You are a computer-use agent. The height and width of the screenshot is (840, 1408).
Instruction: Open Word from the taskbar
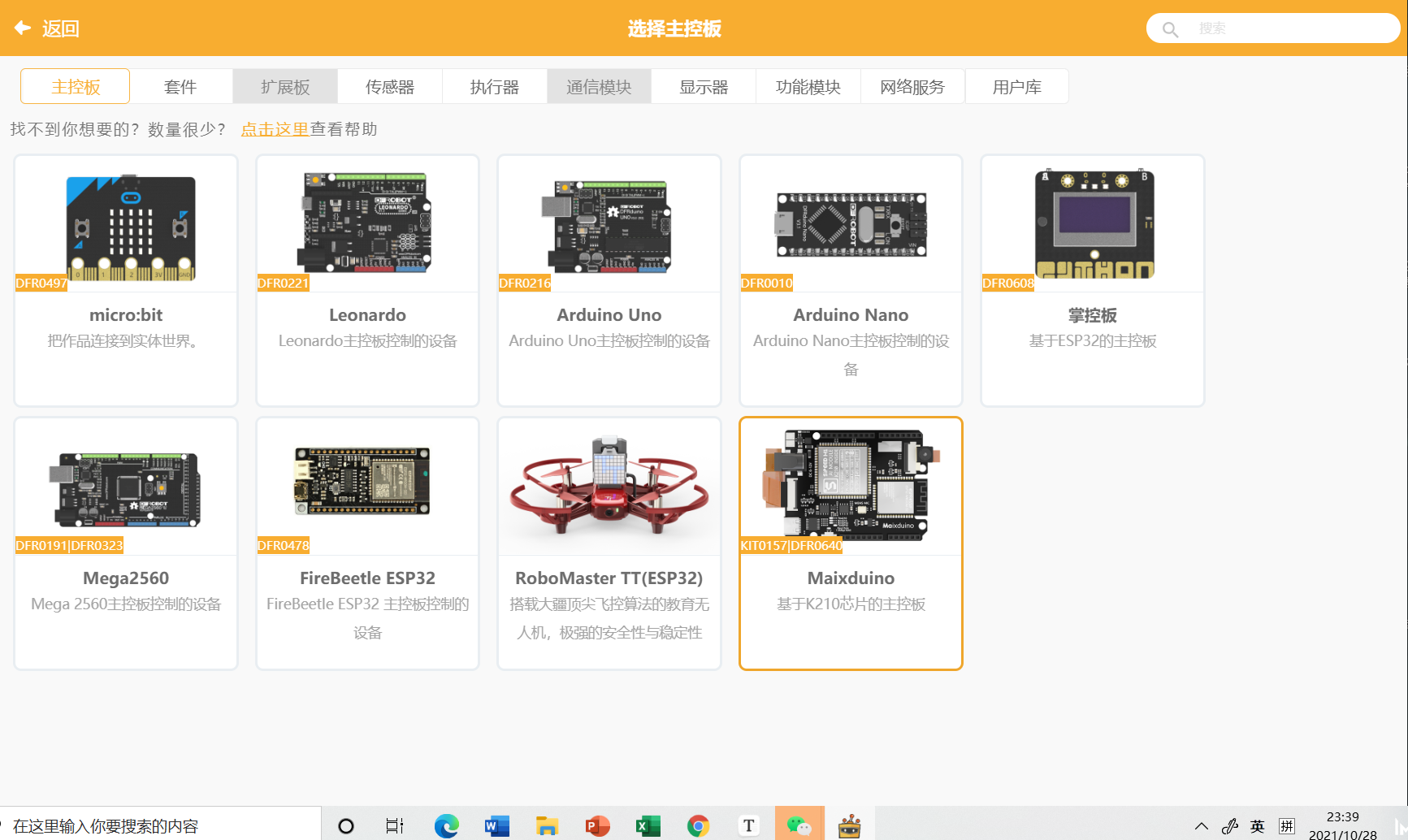496,826
